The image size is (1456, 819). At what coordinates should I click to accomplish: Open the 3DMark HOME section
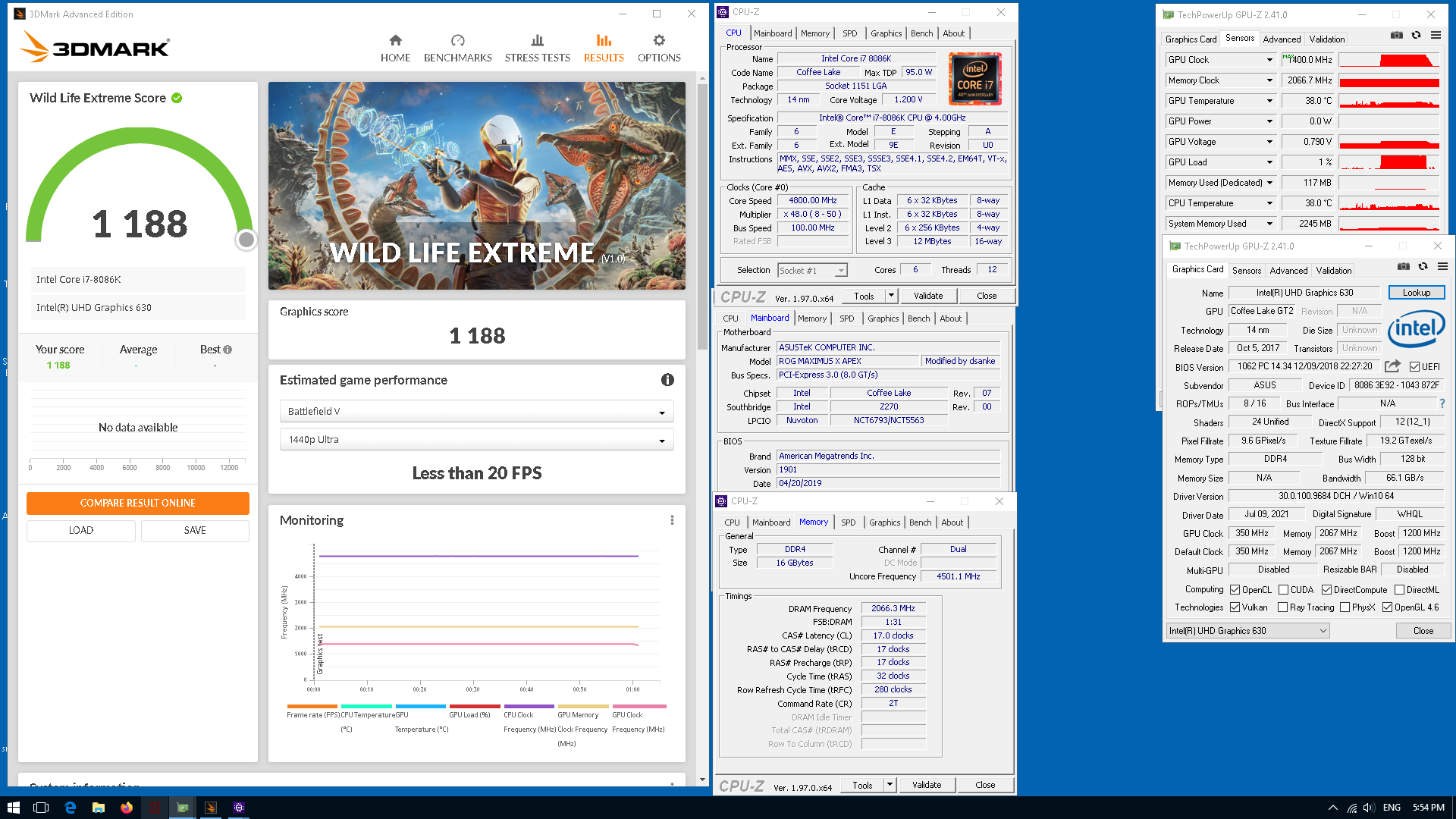395,49
